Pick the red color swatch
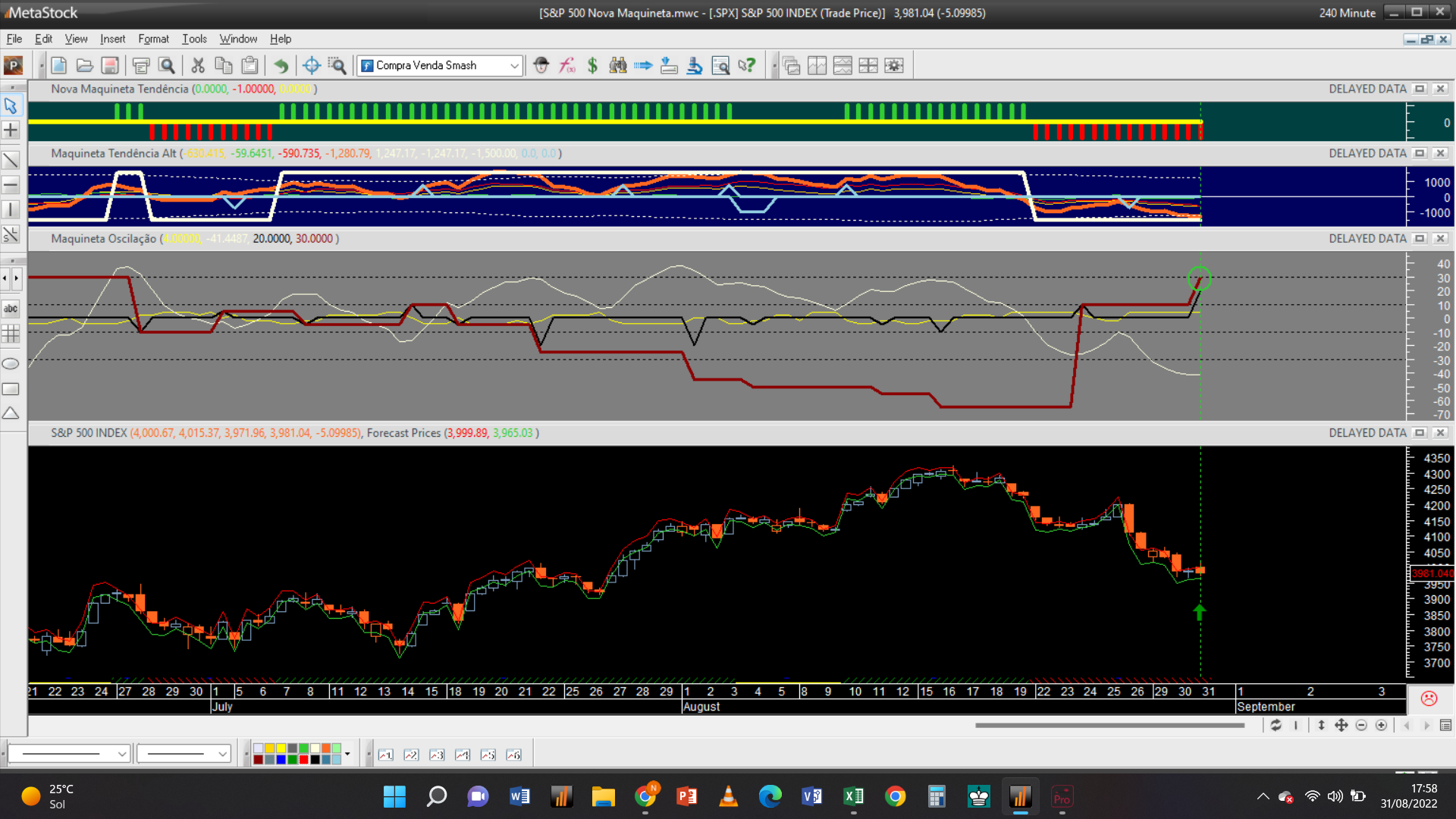Viewport: 1456px width, 819px height. pos(303,760)
